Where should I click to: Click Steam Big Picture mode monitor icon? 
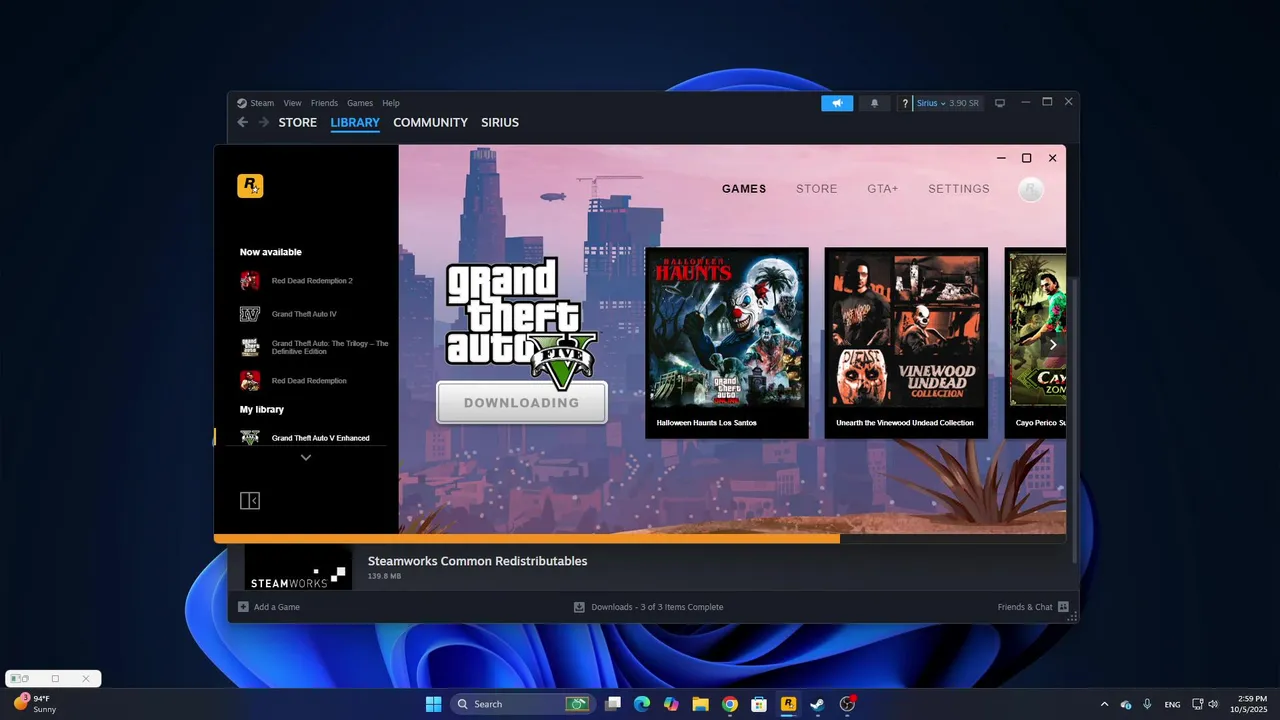pos(999,103)
